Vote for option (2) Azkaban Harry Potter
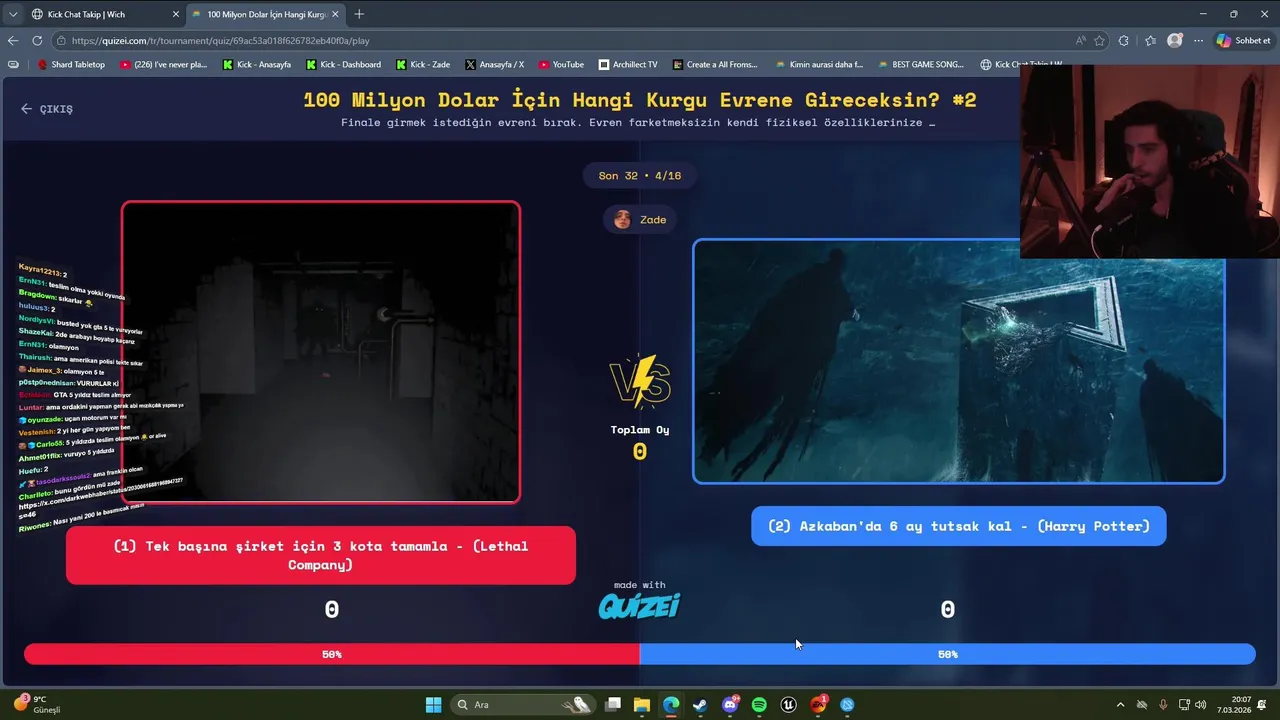 (958, 526)
